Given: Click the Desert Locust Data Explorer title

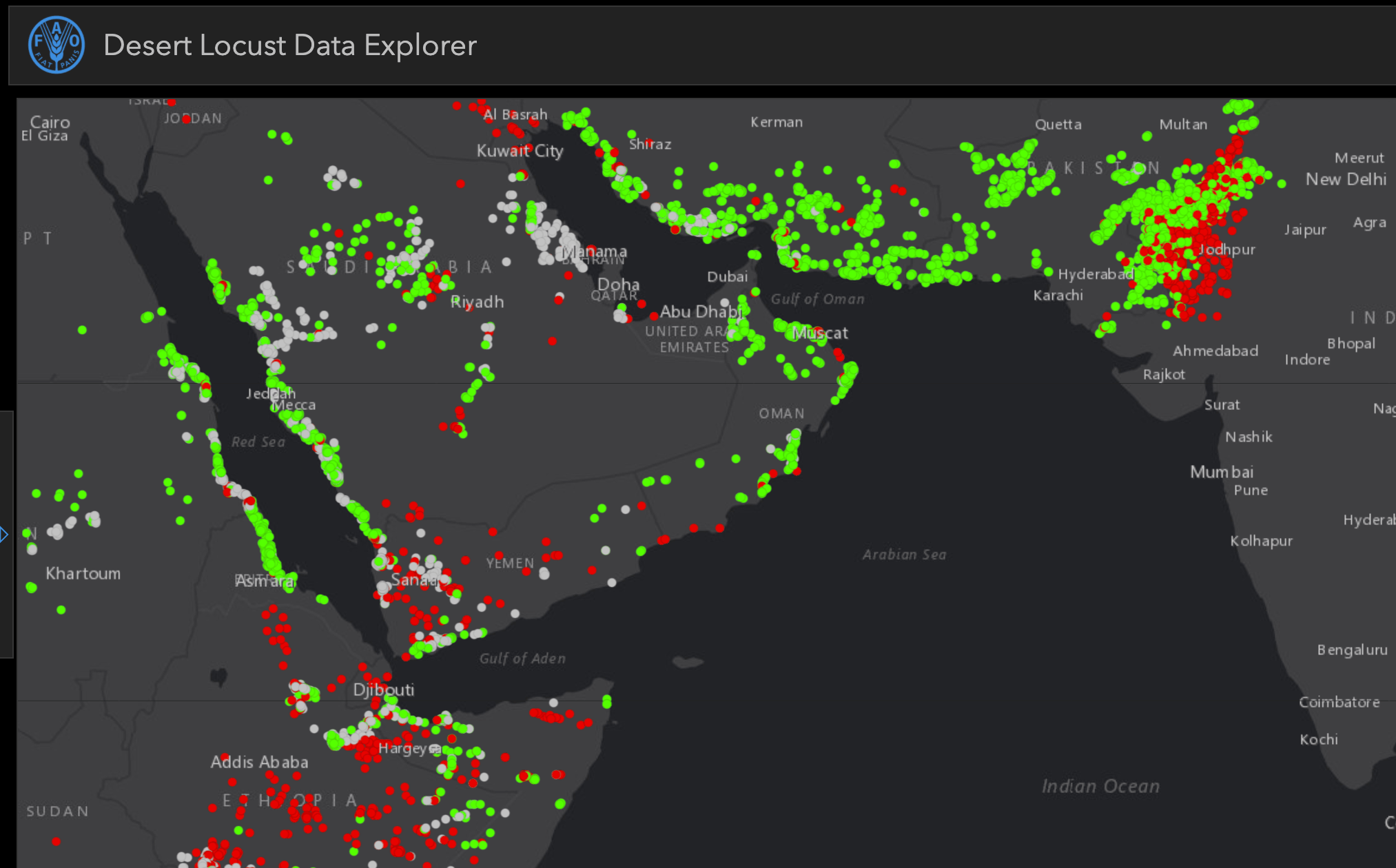Looking at the screenshot, I should (x=289, y=45).
